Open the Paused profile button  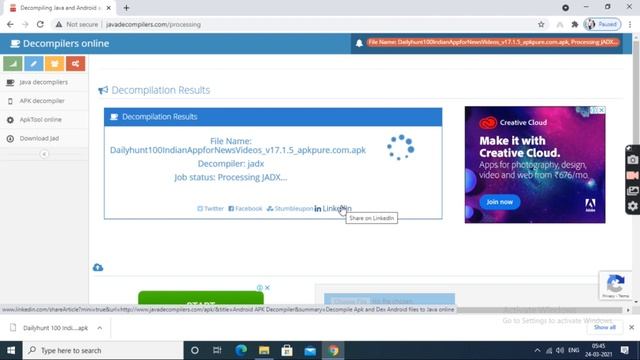click(x=602, y=24)
